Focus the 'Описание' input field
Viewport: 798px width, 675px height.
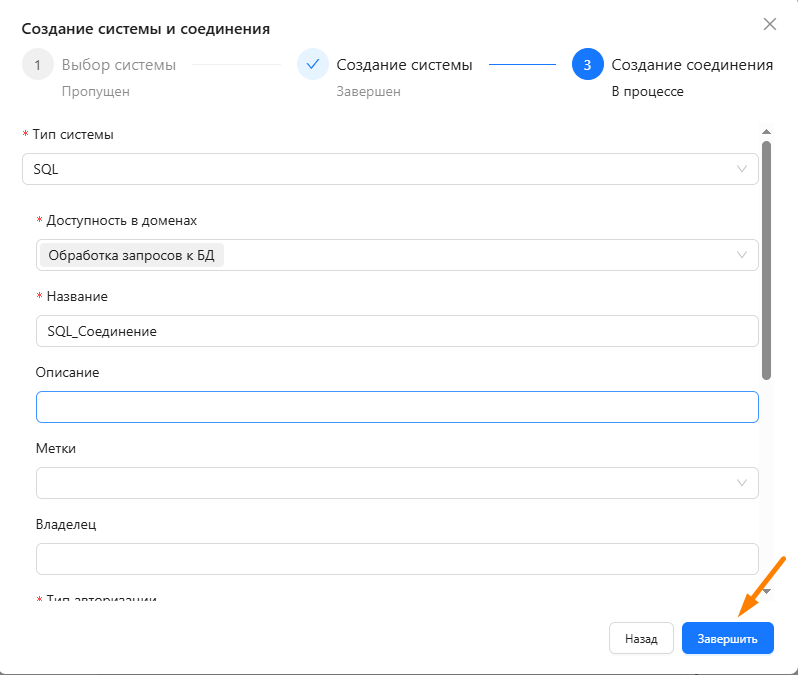pos(397,407)
